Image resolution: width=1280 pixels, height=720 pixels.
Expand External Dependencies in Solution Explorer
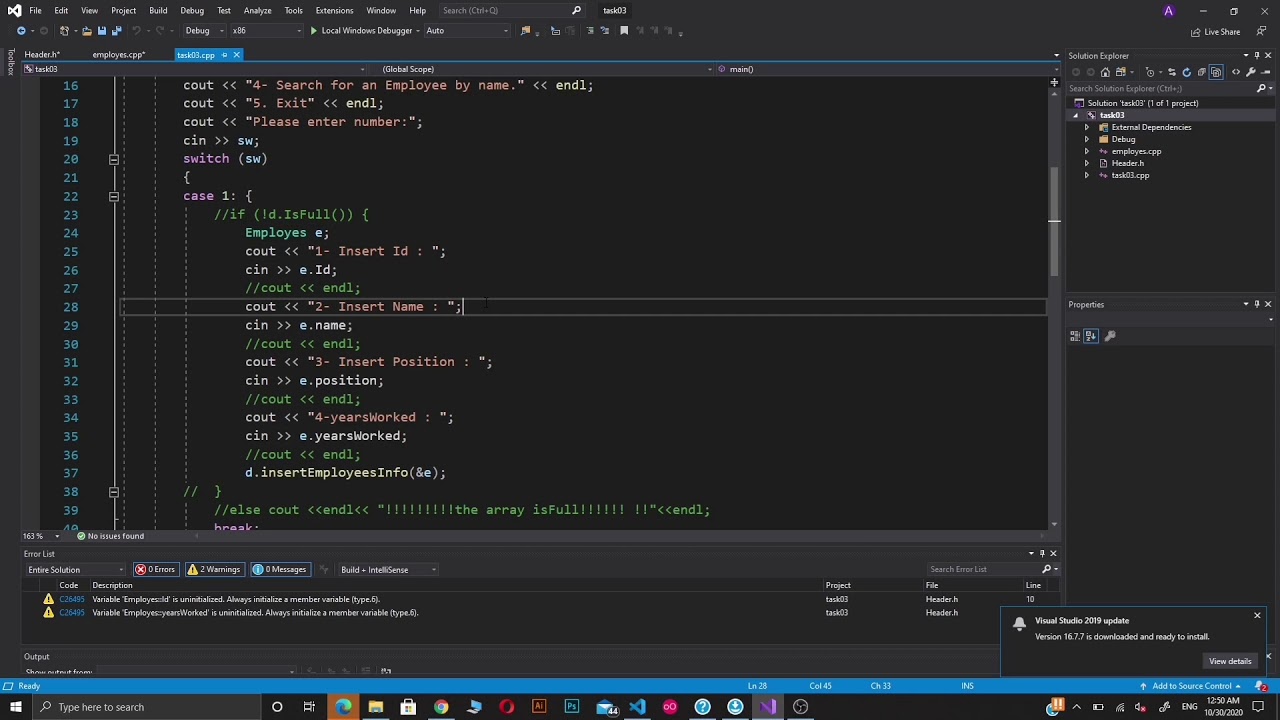[1087, 127]
